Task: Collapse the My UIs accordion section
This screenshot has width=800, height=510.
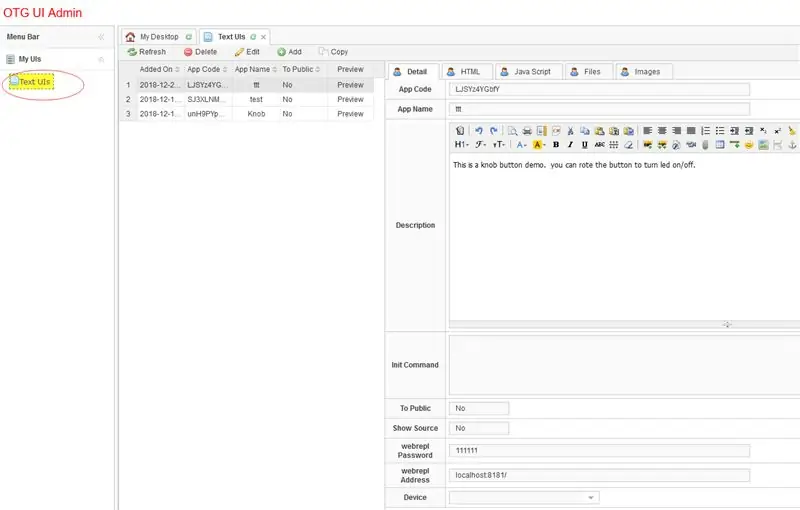Action: click(101, 59)
